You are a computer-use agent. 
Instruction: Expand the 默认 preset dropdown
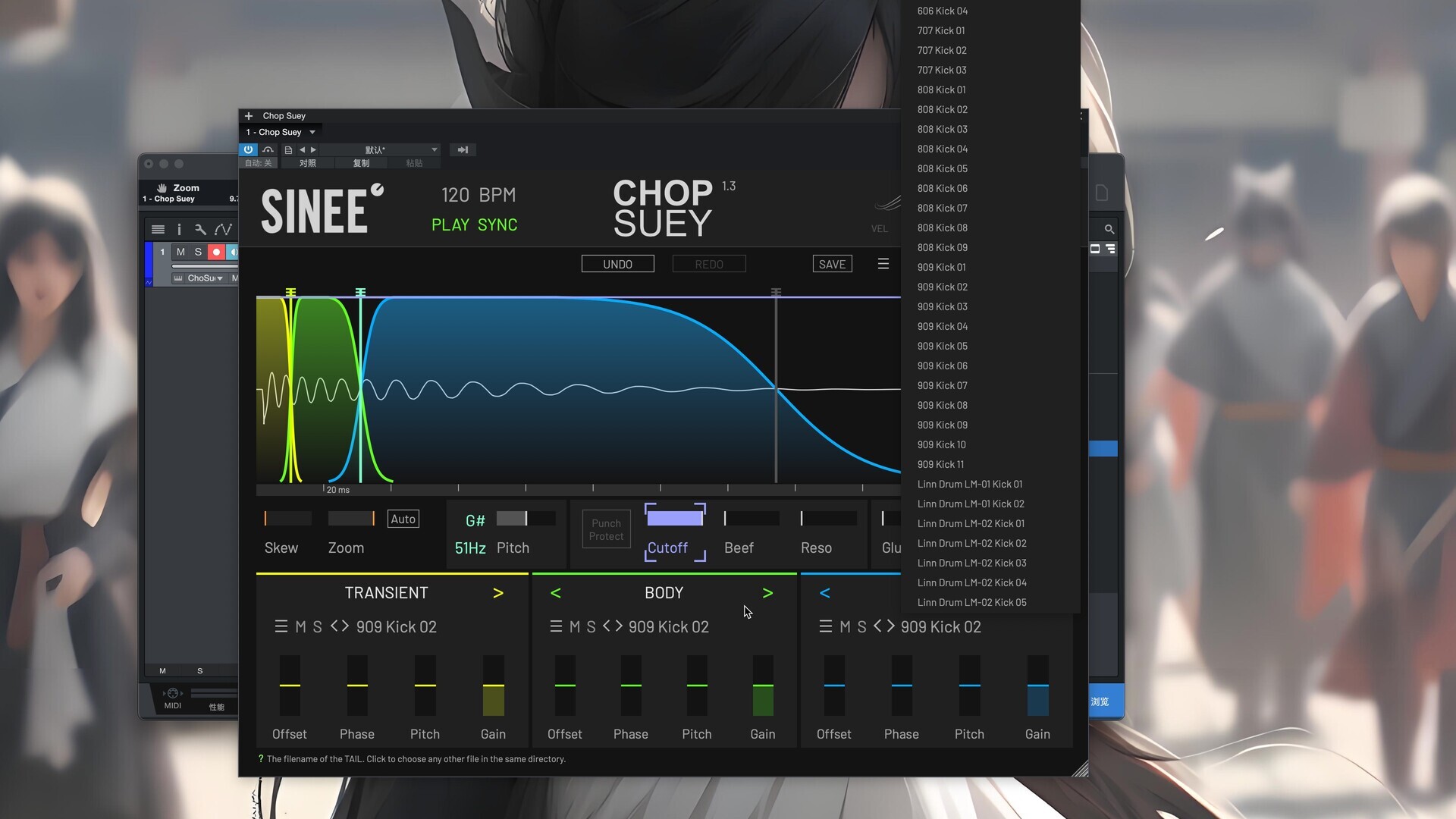click(434, 150)
